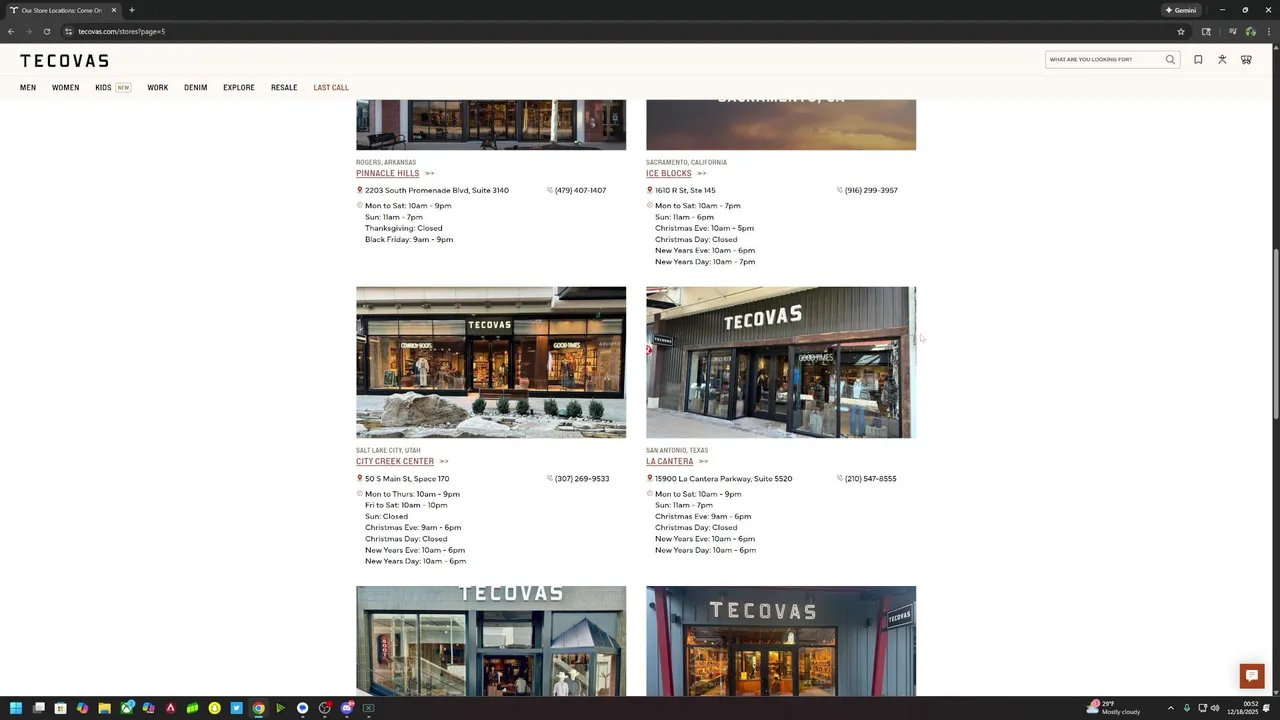The image size is (1280, 720).
Task: Open address 50 S Main St, Space 170
Action: tap(407, 478)
